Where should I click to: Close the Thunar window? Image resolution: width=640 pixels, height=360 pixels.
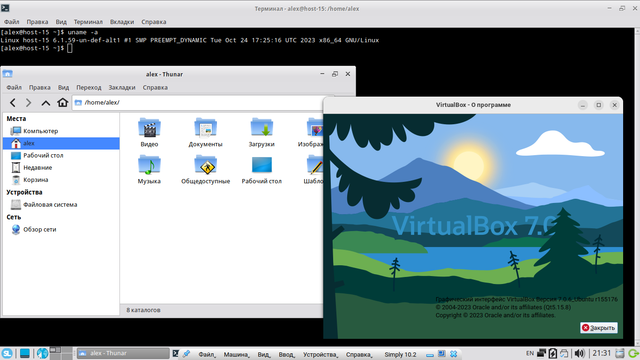point(348,74)
